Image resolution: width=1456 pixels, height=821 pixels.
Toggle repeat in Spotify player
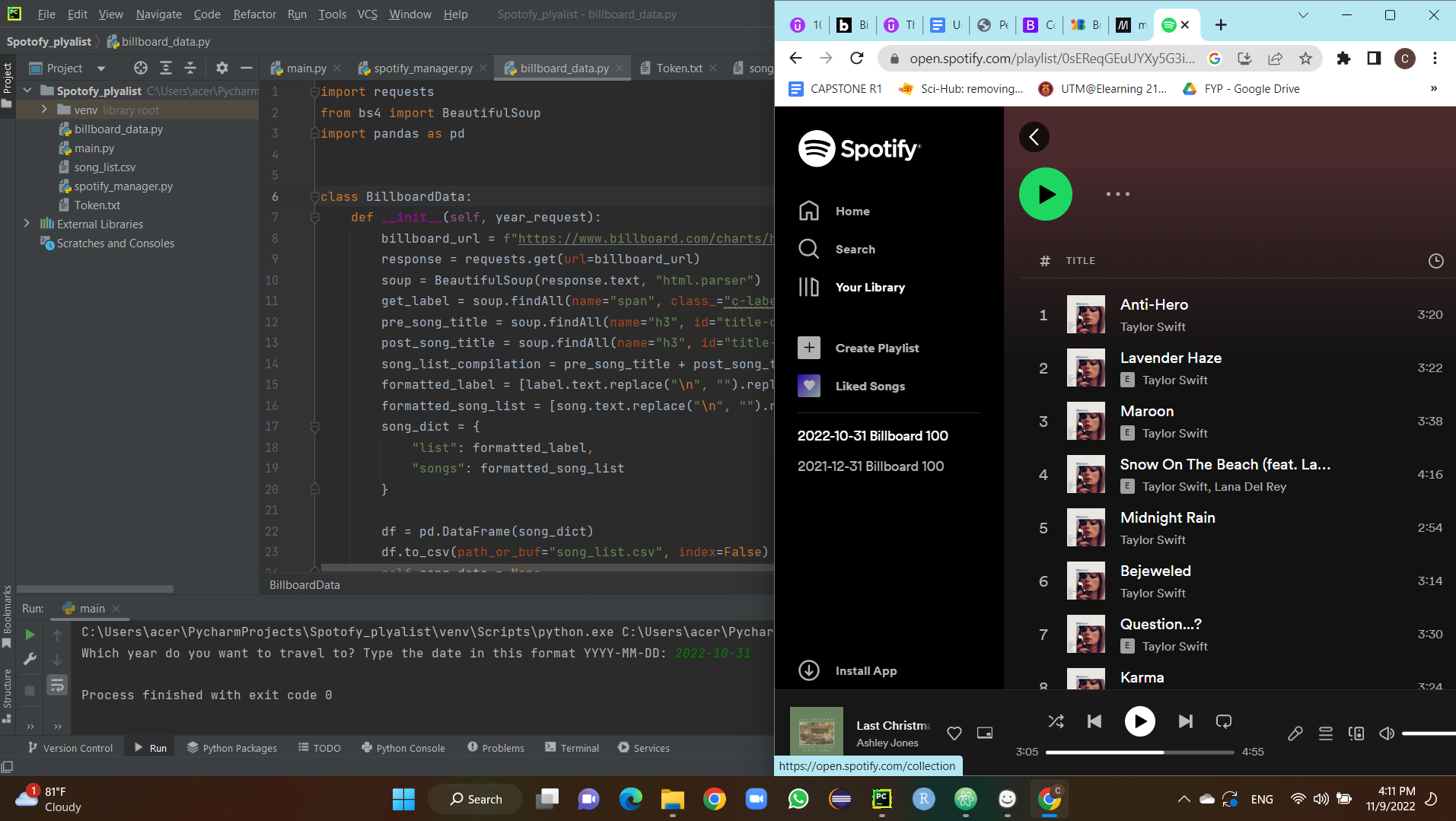tap(1224, 721)
